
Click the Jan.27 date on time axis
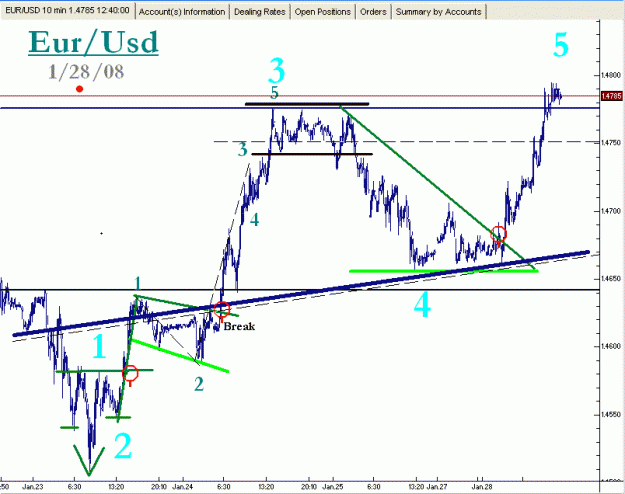(437, 487)
